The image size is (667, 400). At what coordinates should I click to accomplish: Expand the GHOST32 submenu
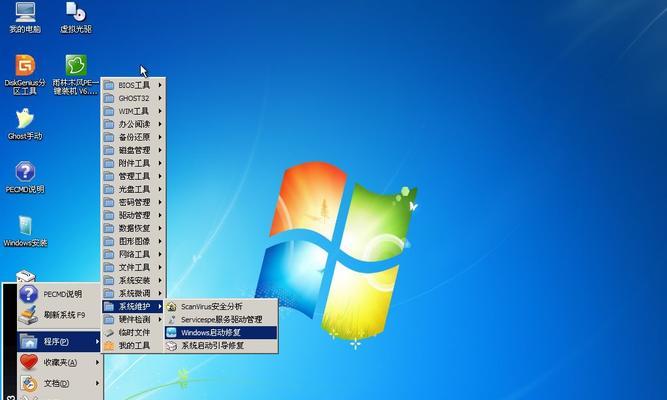point(133,98)
